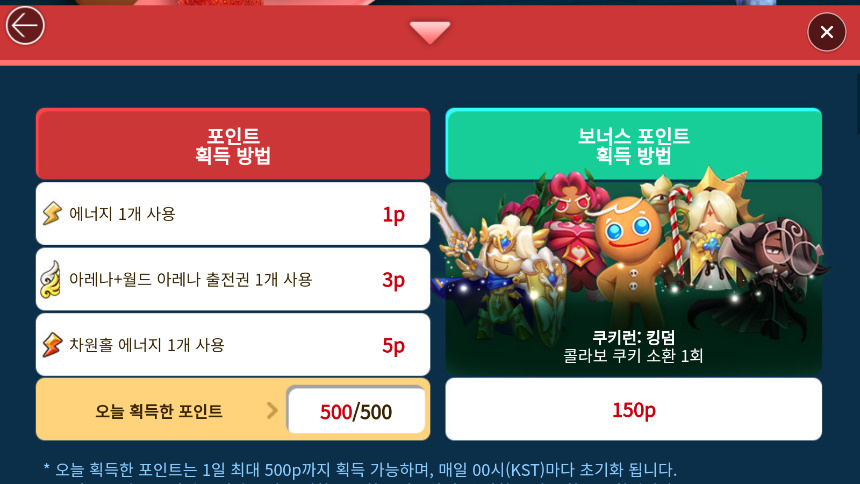This screenshot has height=484, width=860.
Task: Click the 오늘 획득한 포인트 label
Action: point(159,411)
